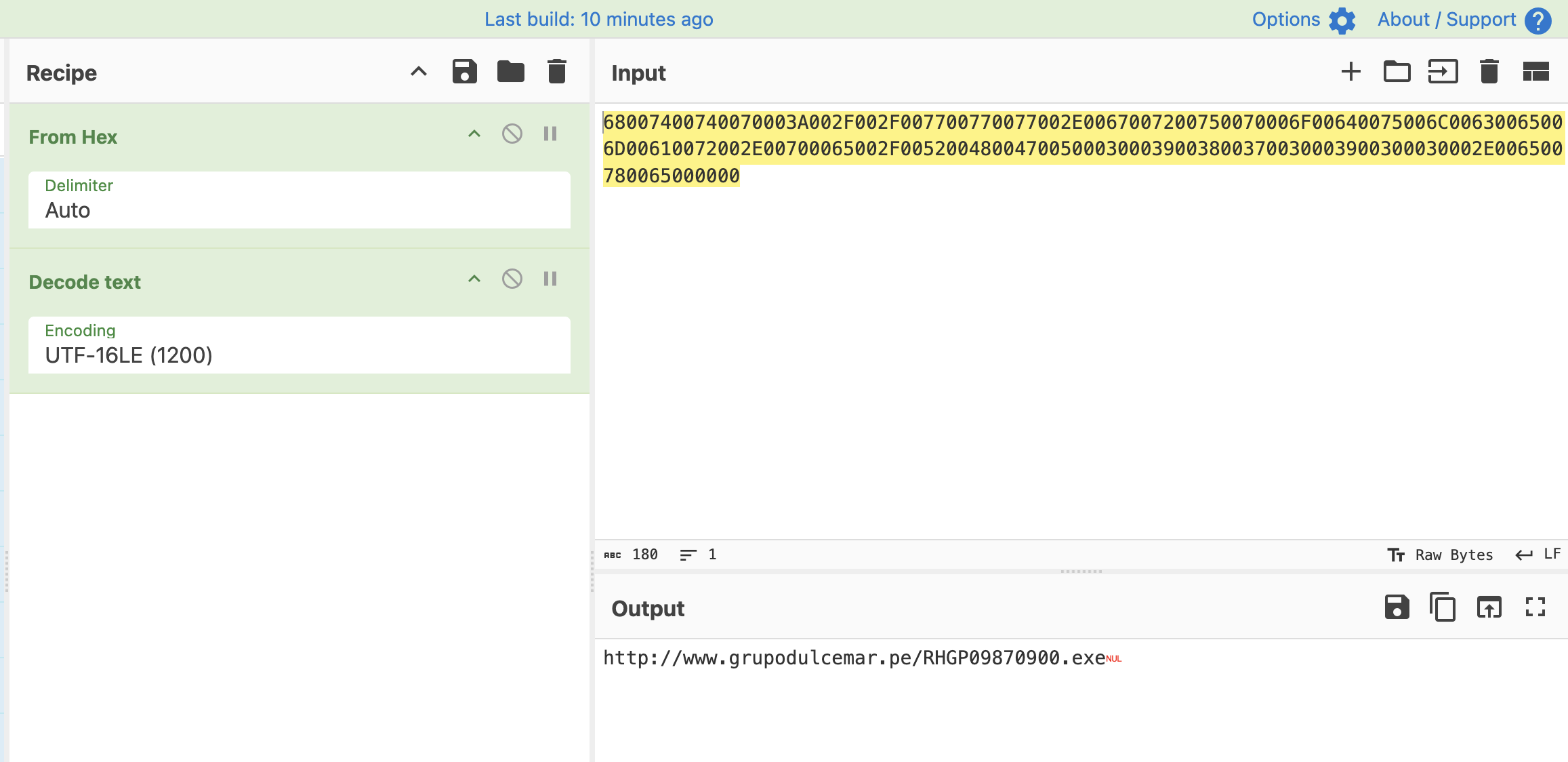The image size is (1568, 762).
Task: Click the input line count 1
Action: (x=698, y=555)
